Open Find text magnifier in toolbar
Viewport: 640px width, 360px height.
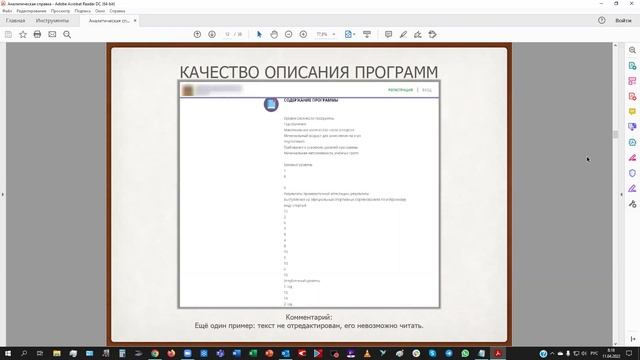click(67, 35)
